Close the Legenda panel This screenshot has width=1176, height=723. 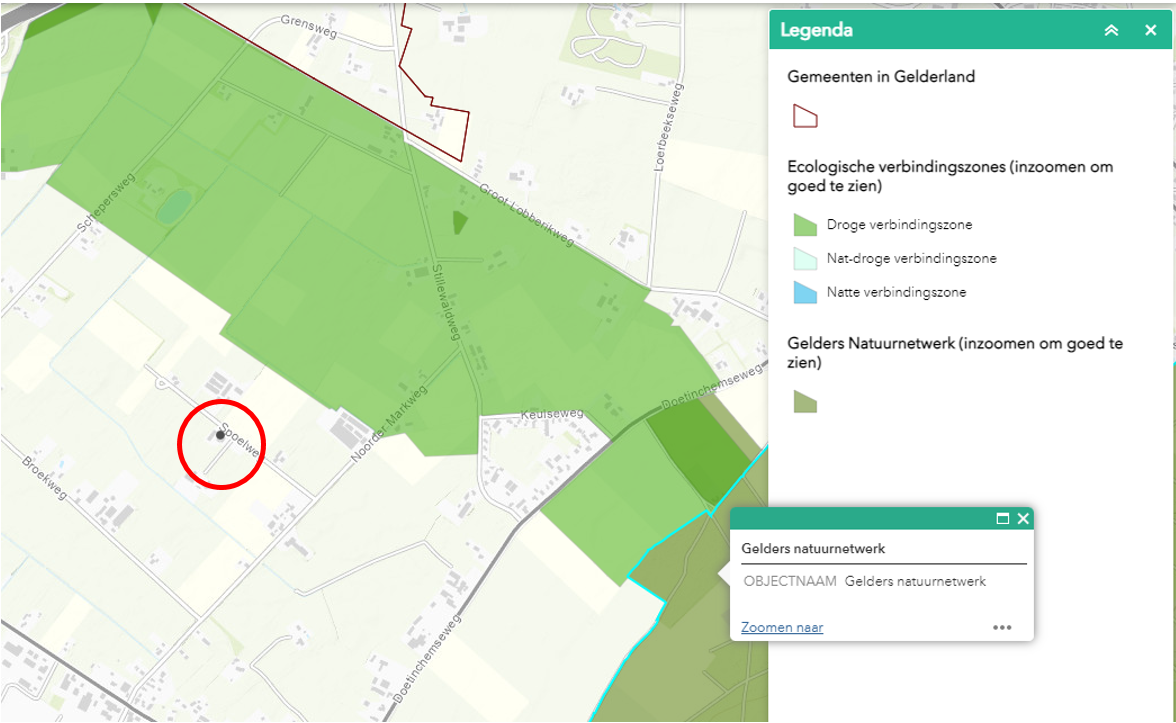click(1150, 31)
